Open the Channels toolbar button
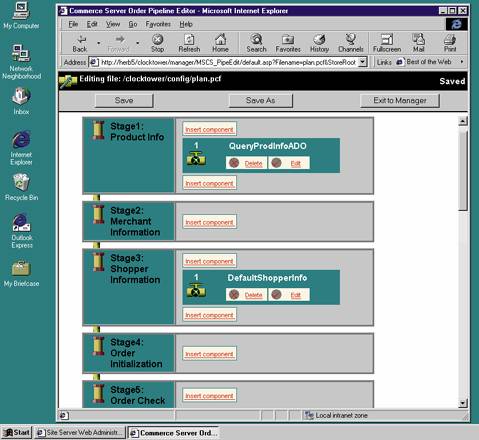The width and height of the screenshot is (479, 440). tap(351, 43)
